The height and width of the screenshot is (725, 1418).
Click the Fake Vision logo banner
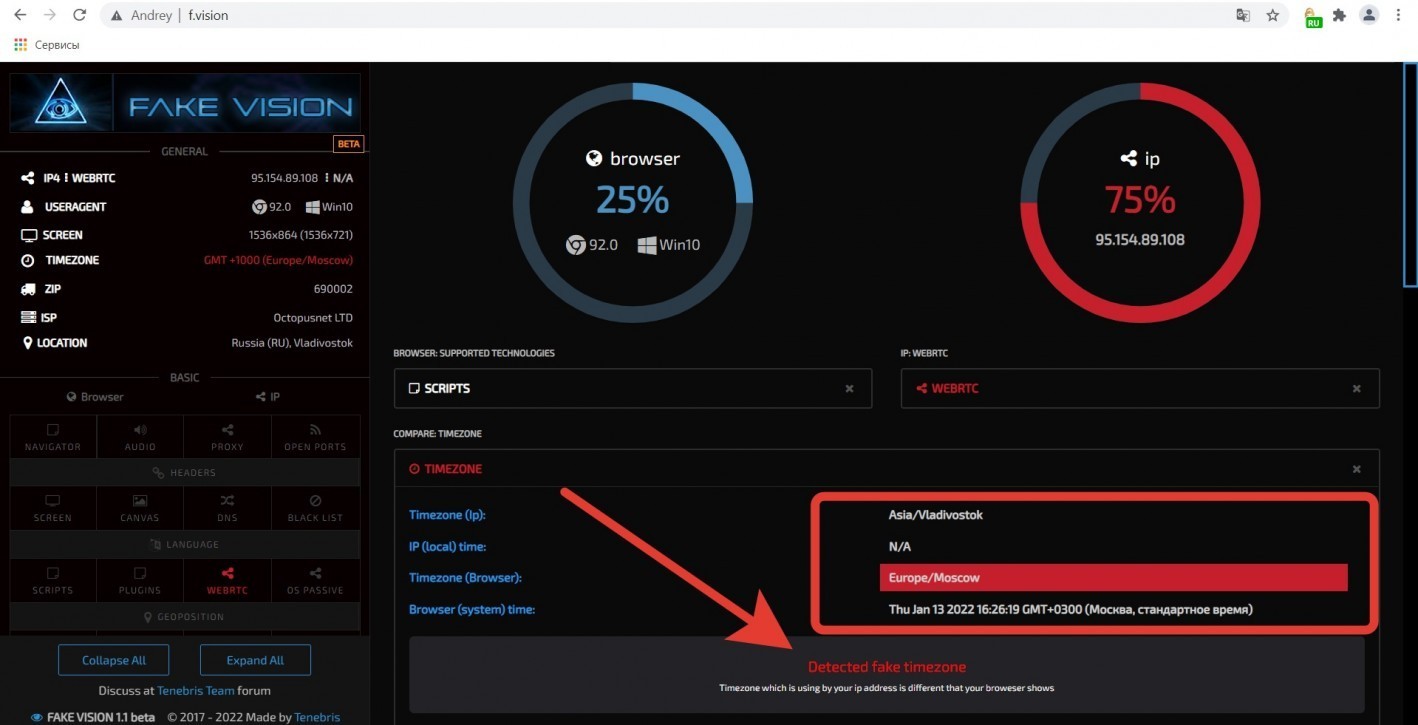click(185, 104)
